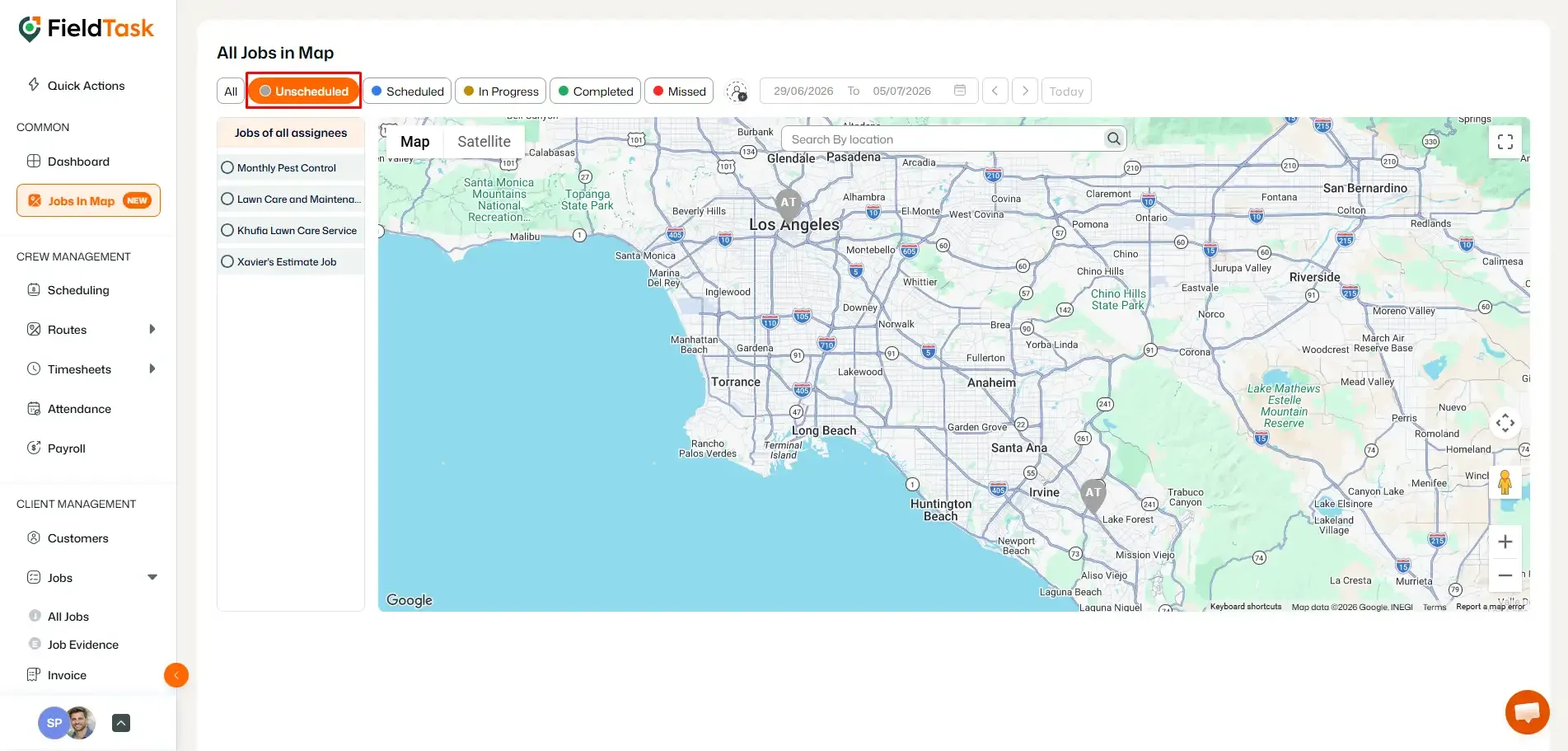Collapse the Jobs submenu arrow
The height and width of the screenshot is (751, 1568).
click(x=152, y=577)
